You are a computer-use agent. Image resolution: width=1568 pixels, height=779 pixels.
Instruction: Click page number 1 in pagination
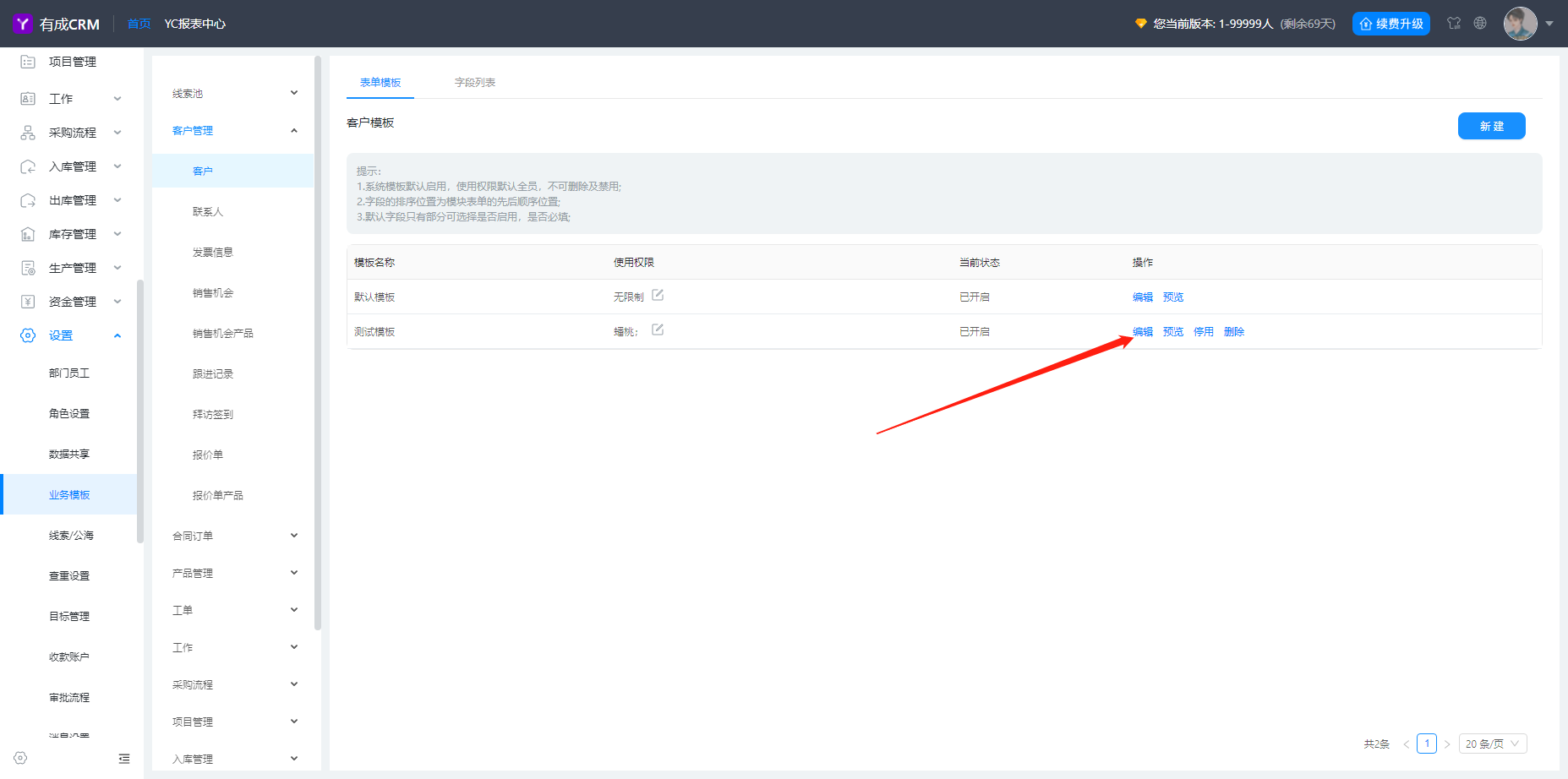(1427, 744)
